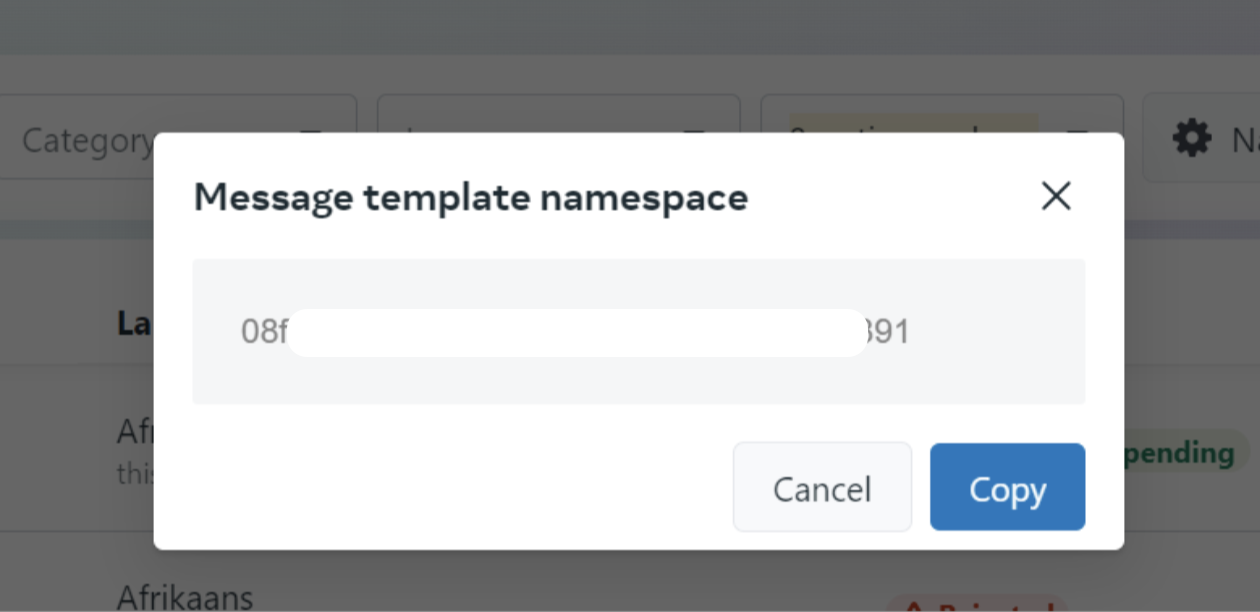Select the namespace value starting with 08f
Image resolution: width=1260 pixels, height=612 pixels.
575,332
